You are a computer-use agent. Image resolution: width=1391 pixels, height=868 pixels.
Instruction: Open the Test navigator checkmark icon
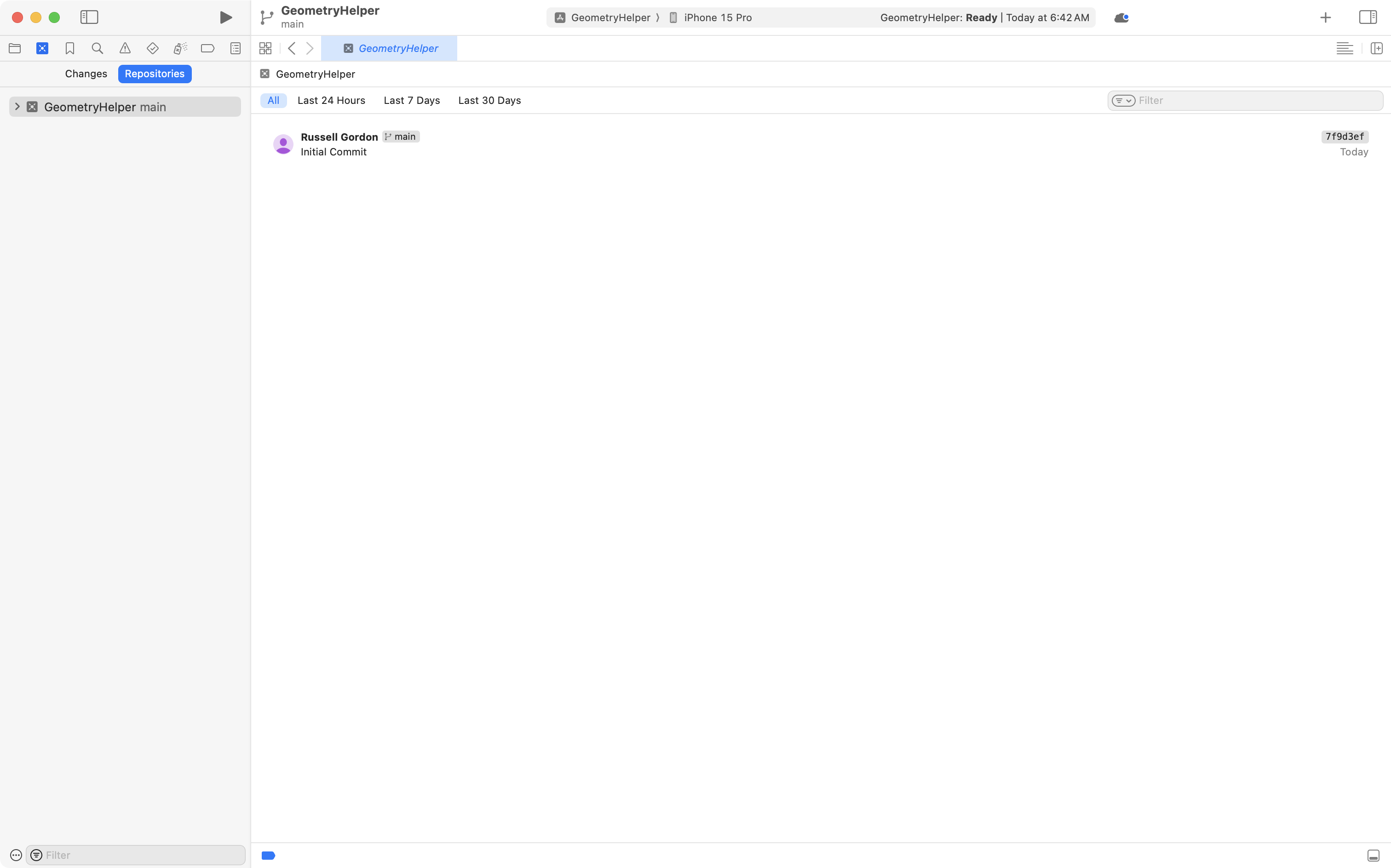pyautogui.click(x=152, y=48)
